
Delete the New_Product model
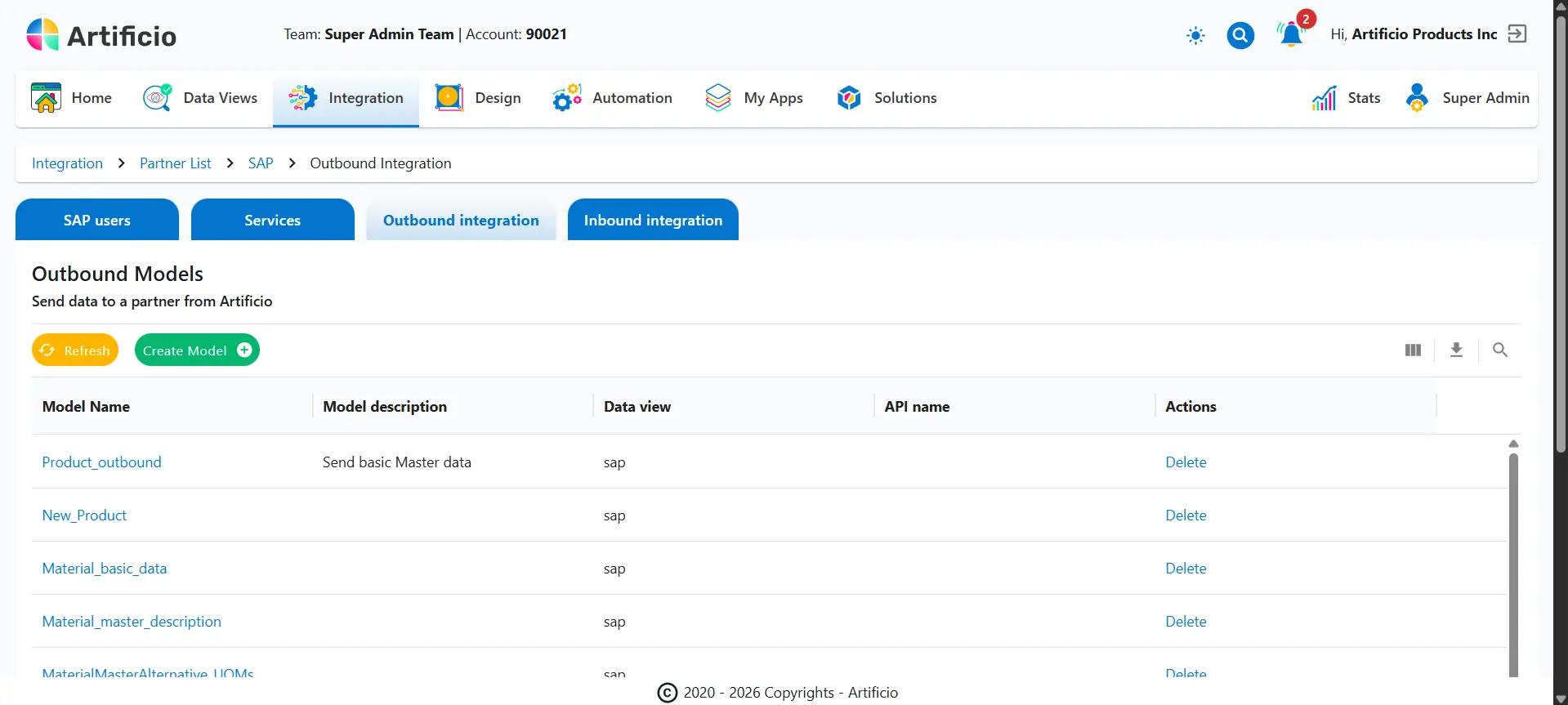[1186, 515]
